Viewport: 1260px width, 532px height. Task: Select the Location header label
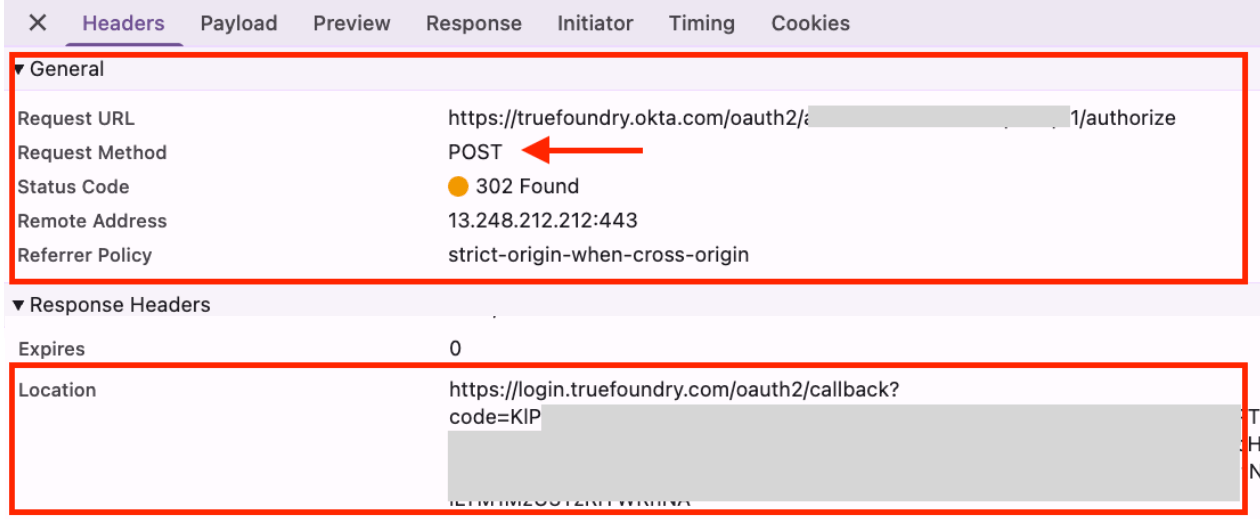[x=57, y=390]
